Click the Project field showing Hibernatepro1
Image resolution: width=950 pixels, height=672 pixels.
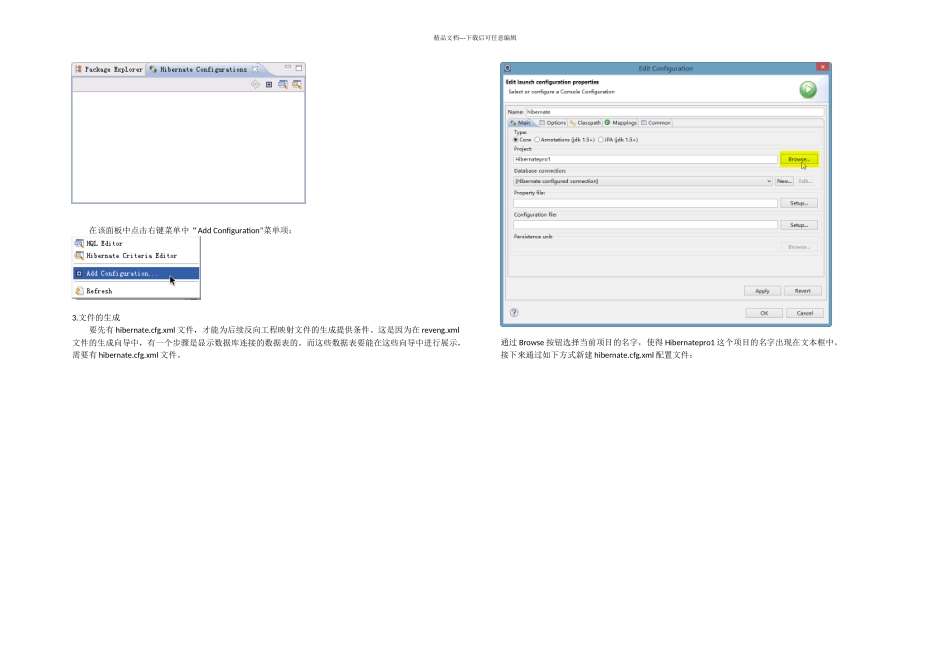[645, 159]
